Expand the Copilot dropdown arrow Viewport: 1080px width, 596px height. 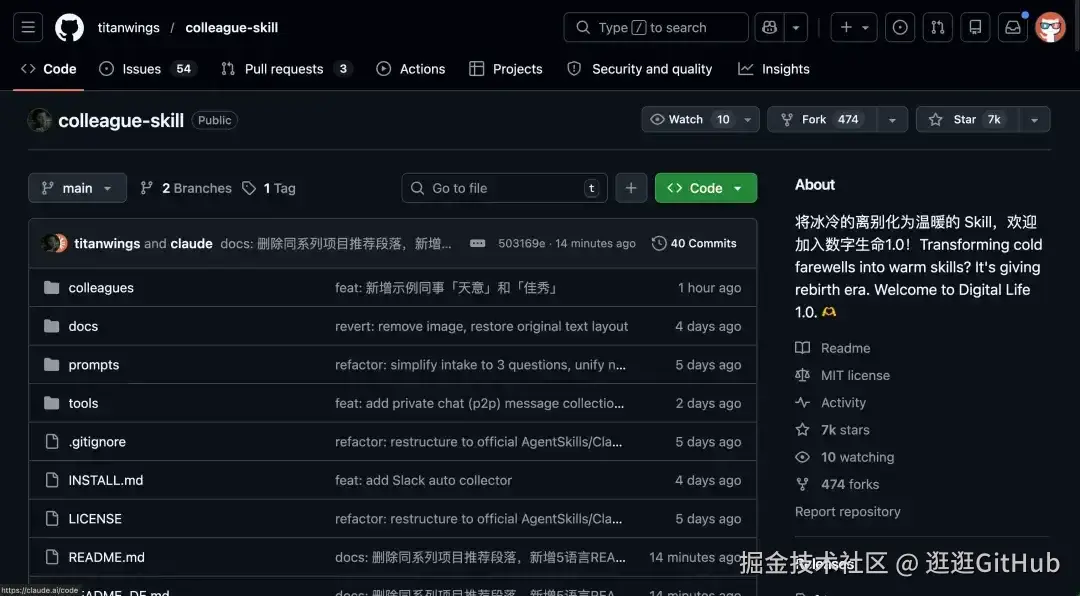796,28
